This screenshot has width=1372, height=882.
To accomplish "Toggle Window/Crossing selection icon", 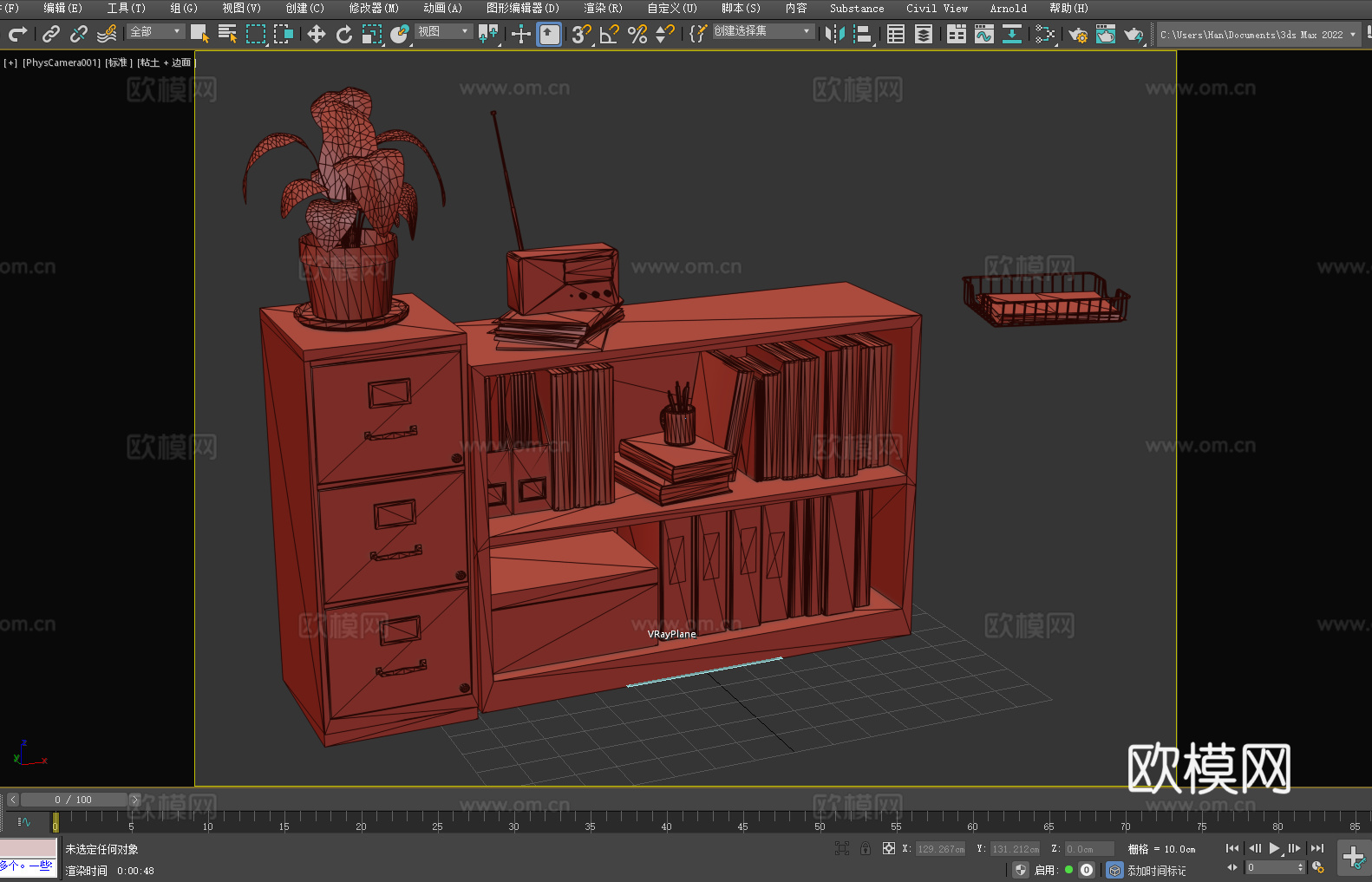I will (x=284, y=34).
